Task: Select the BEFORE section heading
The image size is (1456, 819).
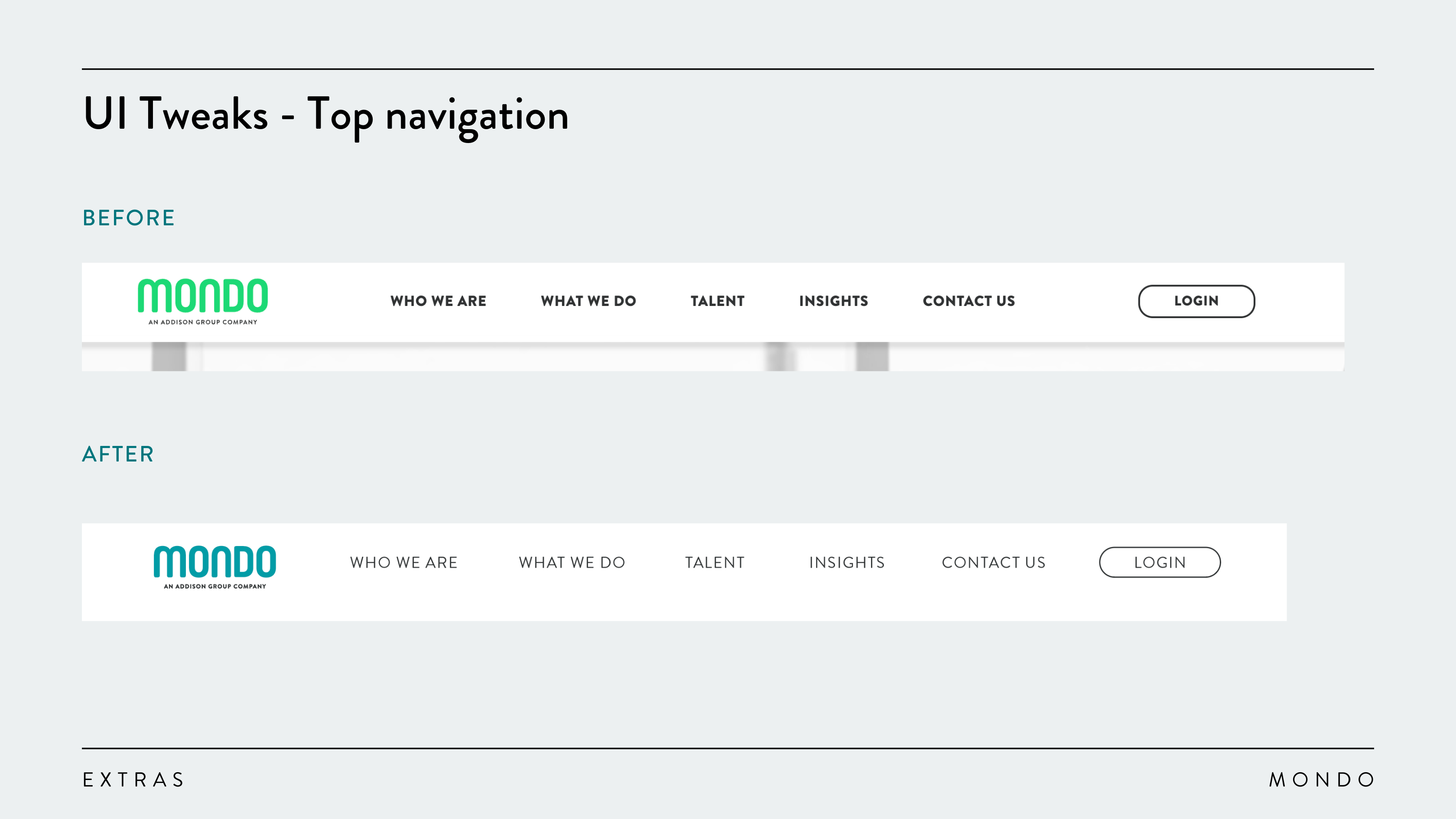Action: click(129, 218)
